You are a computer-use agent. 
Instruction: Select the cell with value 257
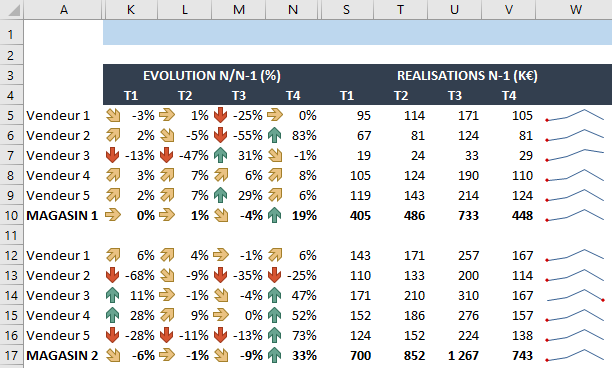(x=455, y=256)
